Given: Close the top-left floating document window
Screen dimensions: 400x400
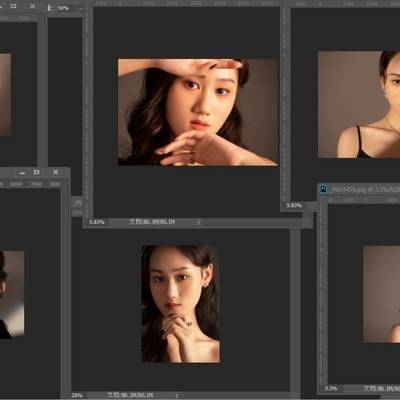Looking at the screenshot, I should (x=32, y=6).
